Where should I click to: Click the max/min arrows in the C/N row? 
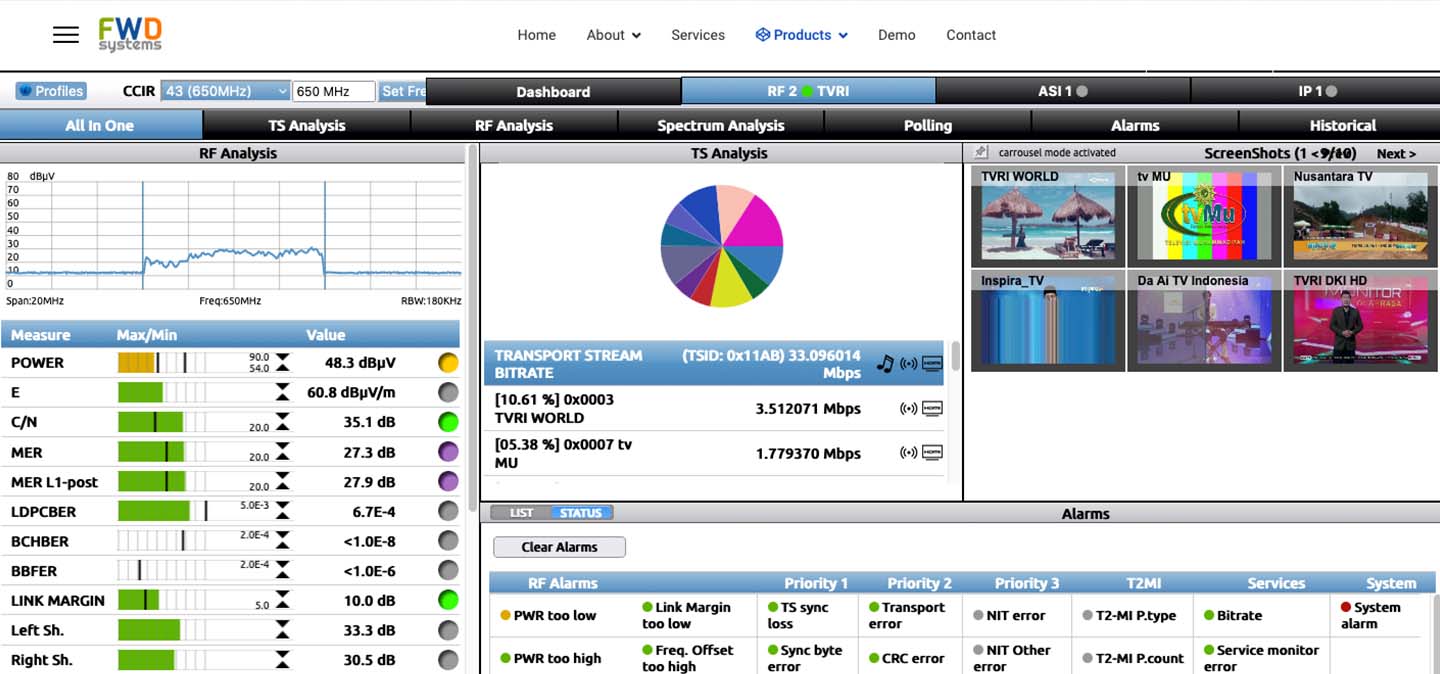(x=283, y=422)
